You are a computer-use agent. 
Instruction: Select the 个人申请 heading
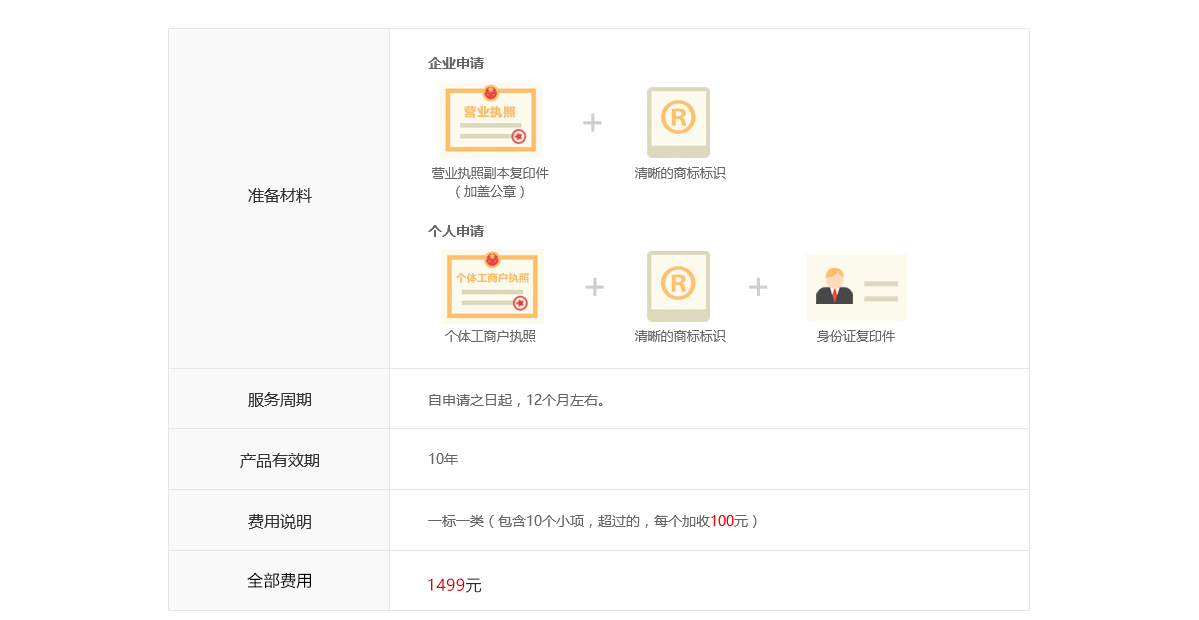point(456,231)
